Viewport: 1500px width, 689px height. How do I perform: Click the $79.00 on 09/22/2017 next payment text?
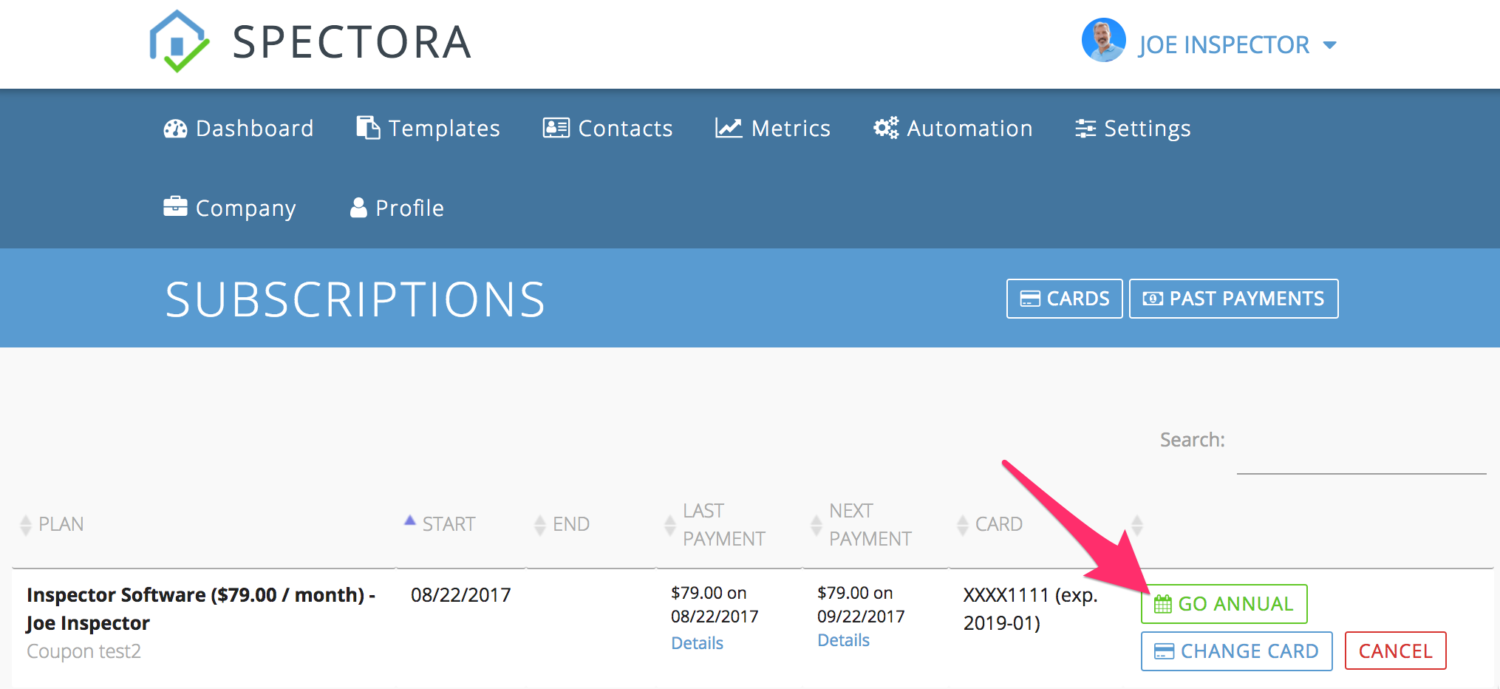[861, 604]
